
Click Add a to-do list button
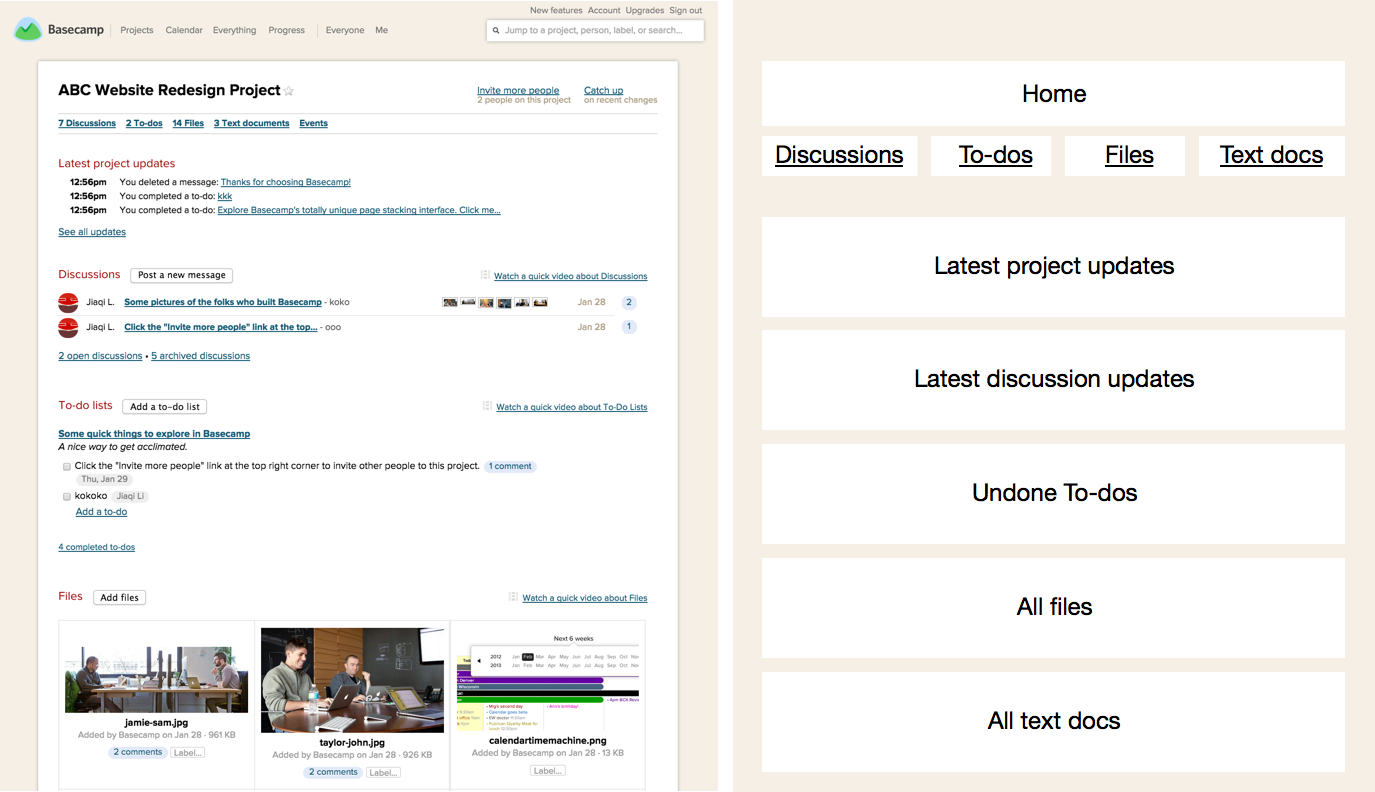pos(165,406)
